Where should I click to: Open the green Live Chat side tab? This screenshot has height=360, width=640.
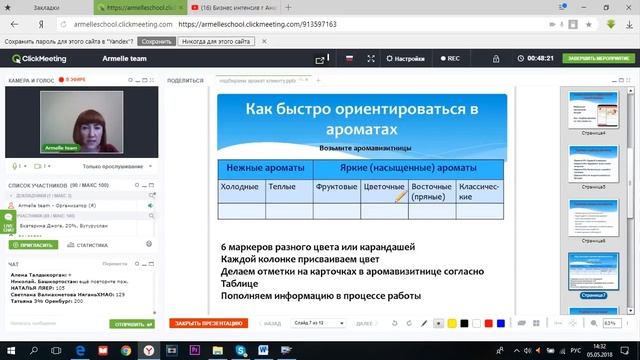(8, 222)
